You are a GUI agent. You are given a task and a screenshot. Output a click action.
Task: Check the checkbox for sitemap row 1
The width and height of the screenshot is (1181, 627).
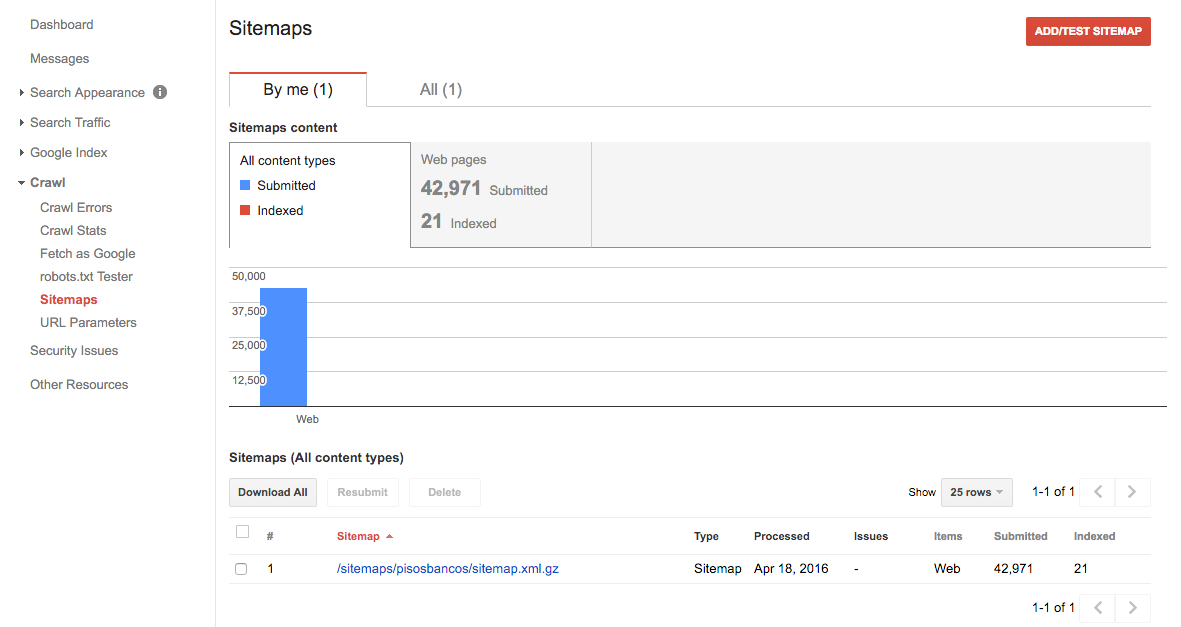[241, 568]
